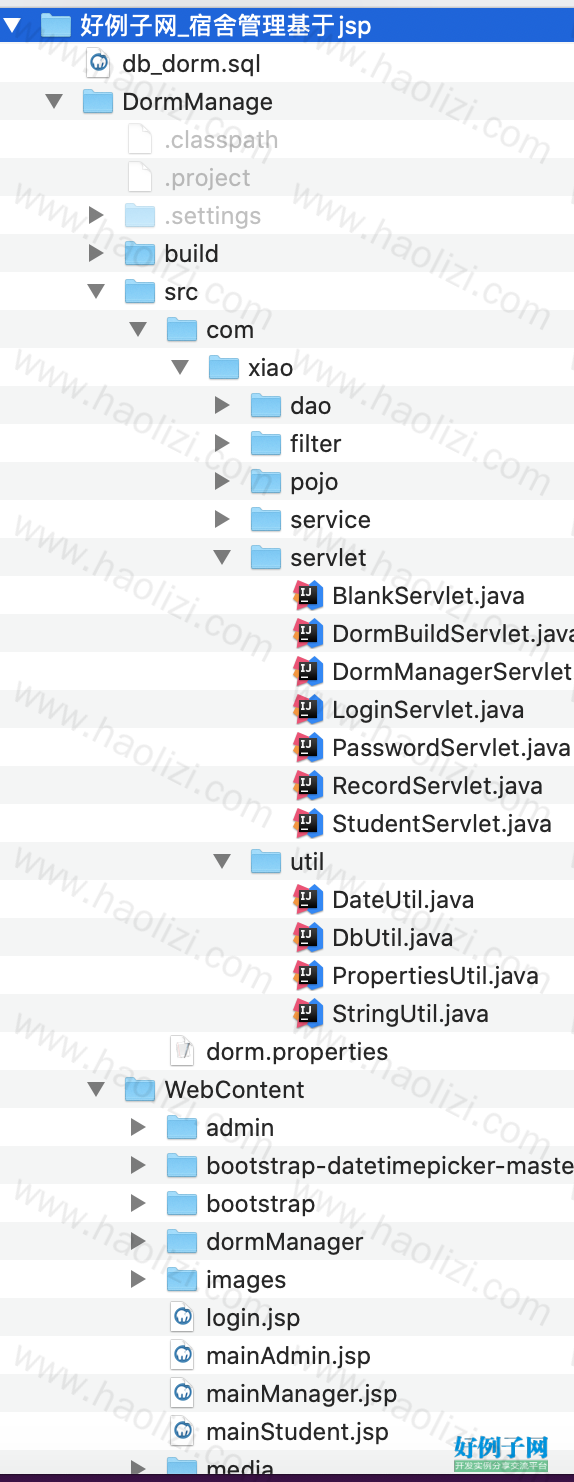Expand the .settings folder
This screenshot has width=574, height=1482.
tap(96, 216)
